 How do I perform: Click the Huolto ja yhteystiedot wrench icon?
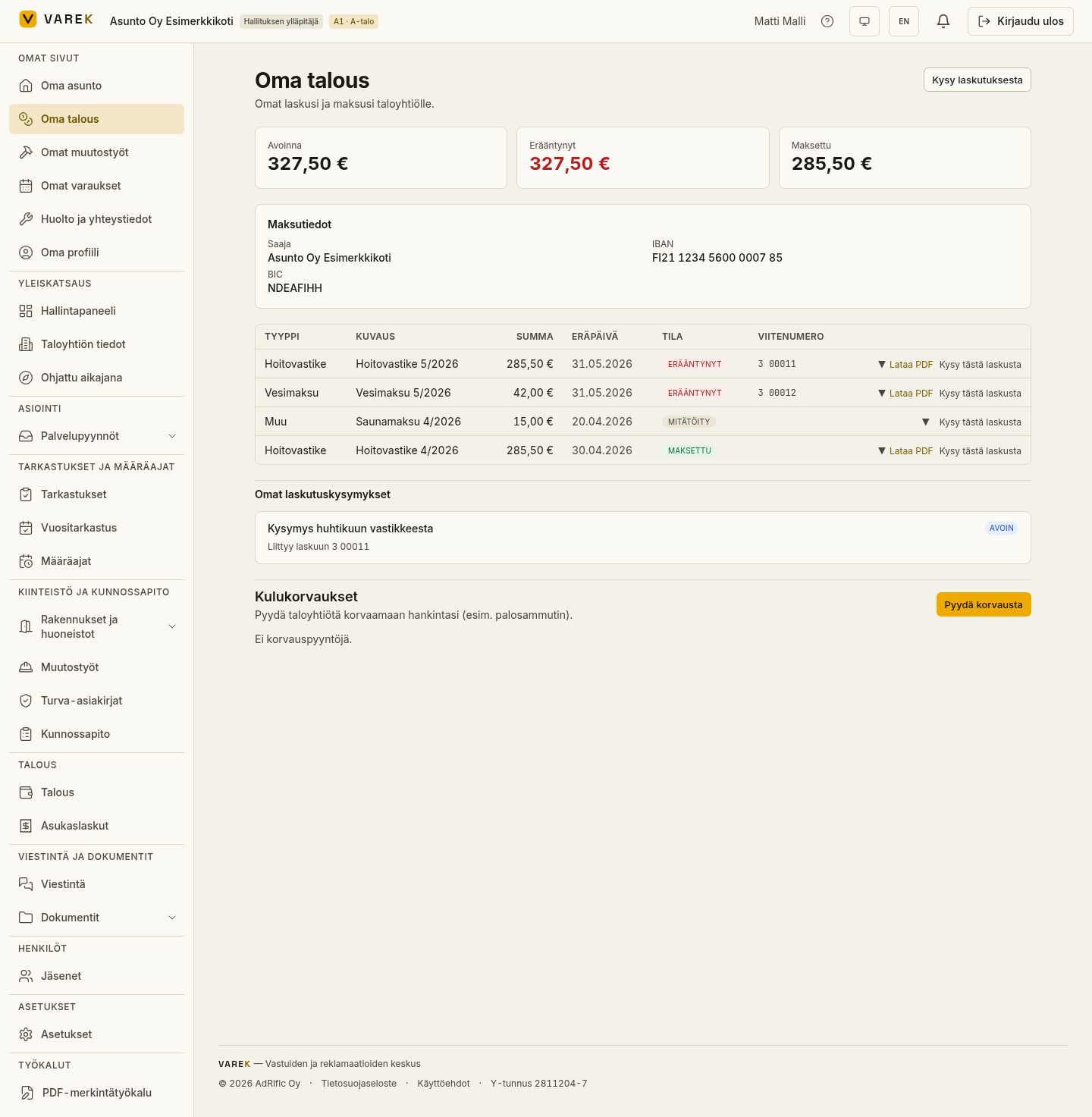tap(26, 219)
